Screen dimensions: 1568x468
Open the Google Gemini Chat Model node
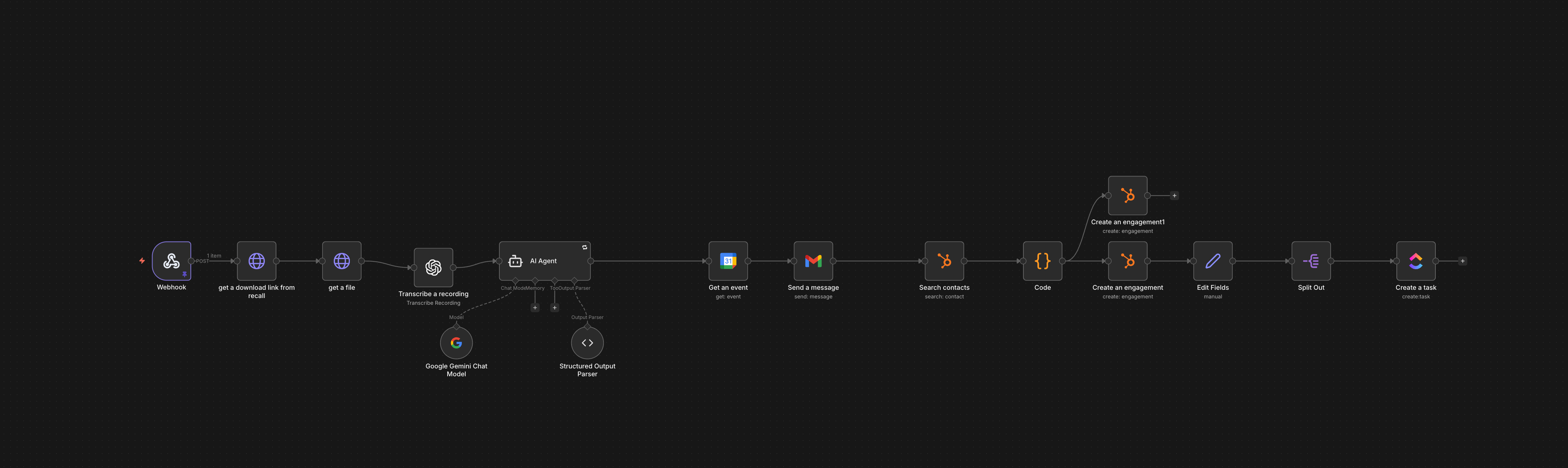457,343
